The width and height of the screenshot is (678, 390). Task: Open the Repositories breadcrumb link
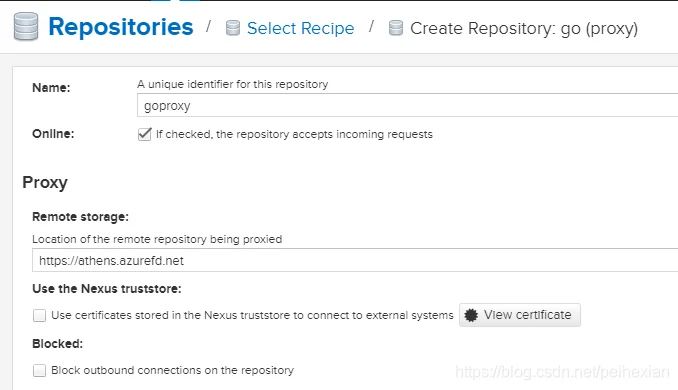[121, 27]
